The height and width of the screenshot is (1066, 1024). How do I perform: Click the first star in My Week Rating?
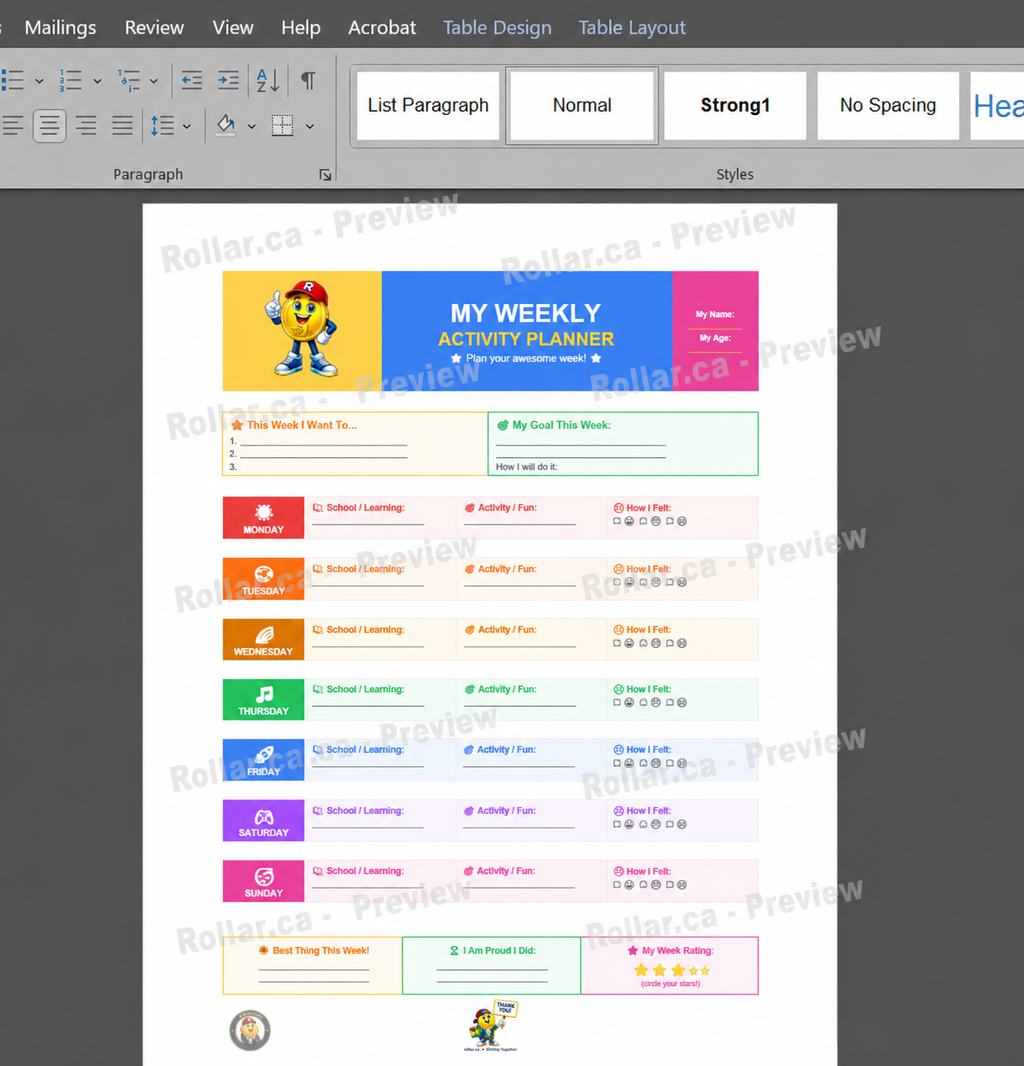641,970
